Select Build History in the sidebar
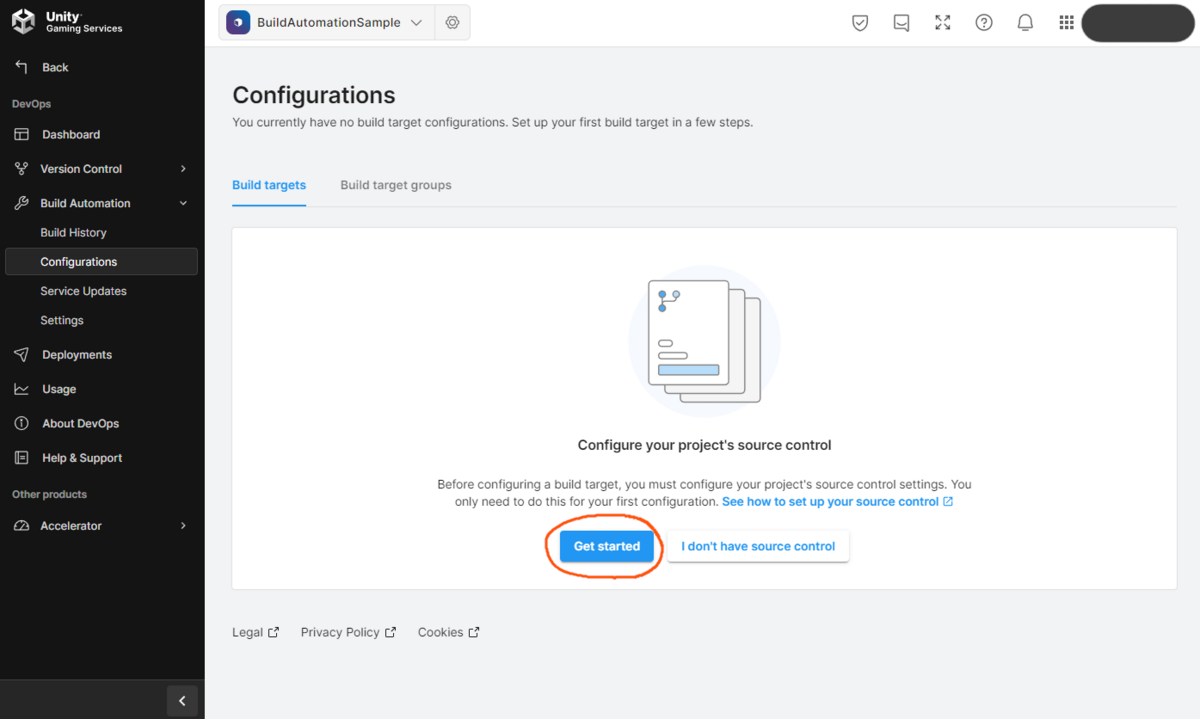The width and height of the screenshot is (1200, 719). coord(75,232)
